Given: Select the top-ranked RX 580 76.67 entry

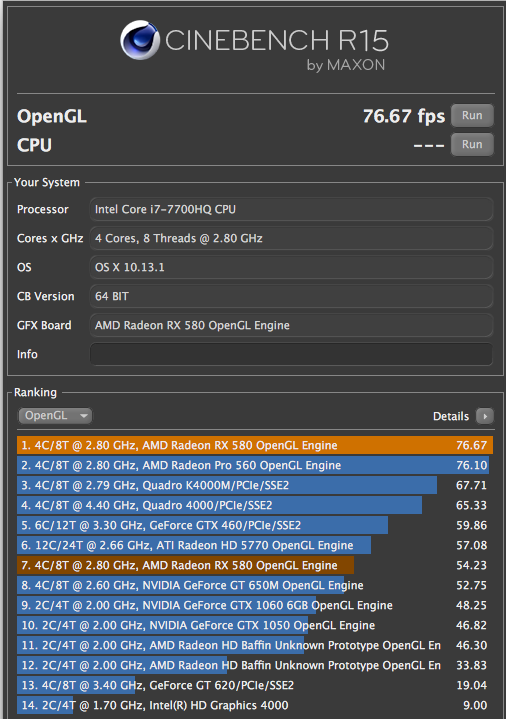Looking at the screenshot, I should [x=255, y=445].
